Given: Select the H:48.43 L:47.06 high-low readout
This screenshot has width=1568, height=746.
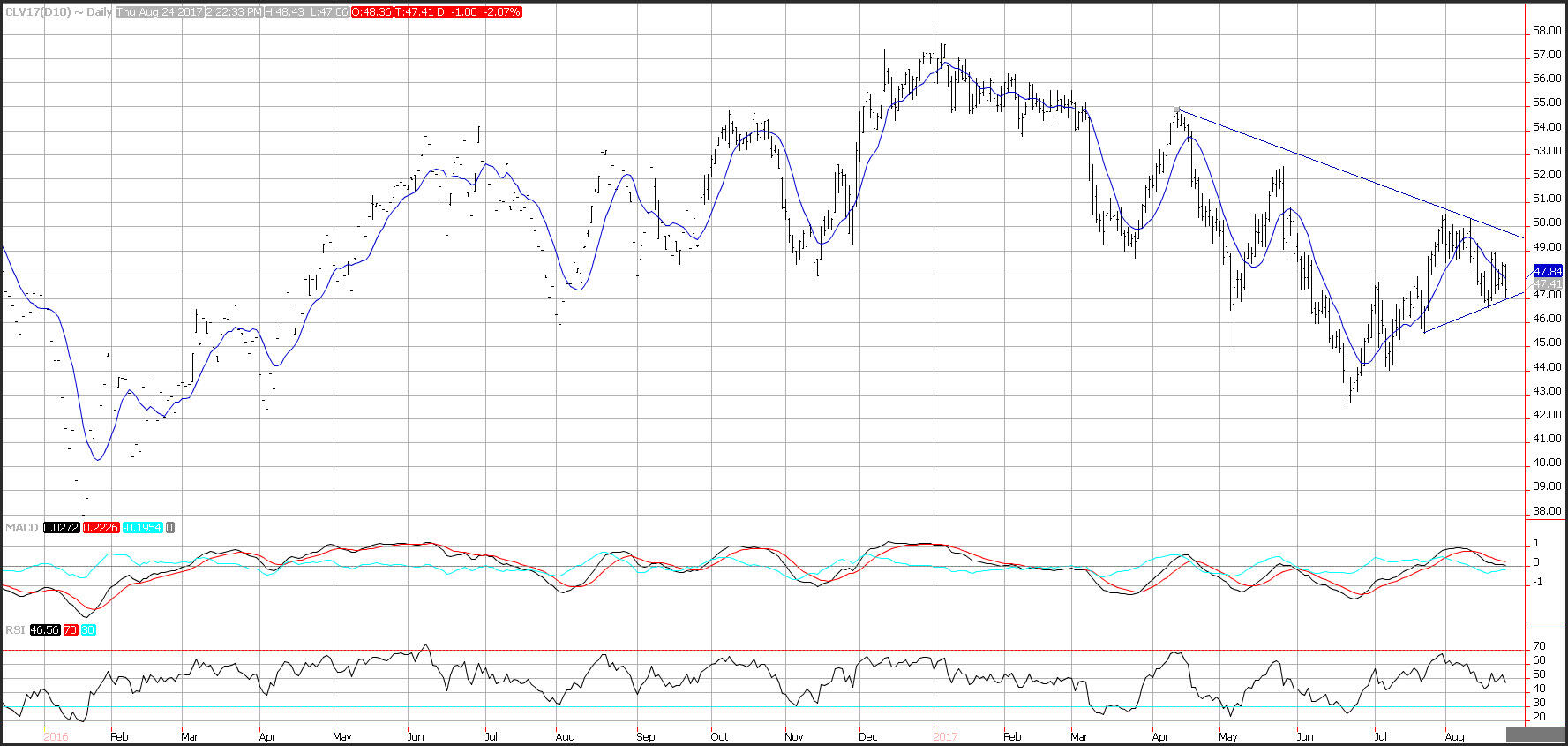Looking at the screenshot, I should tap(308, 12).
